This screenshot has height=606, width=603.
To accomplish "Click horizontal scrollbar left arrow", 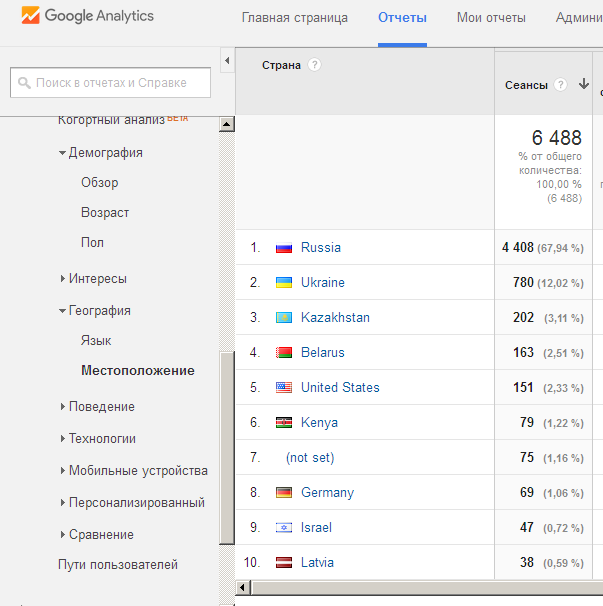I will (x=243, y=588).
